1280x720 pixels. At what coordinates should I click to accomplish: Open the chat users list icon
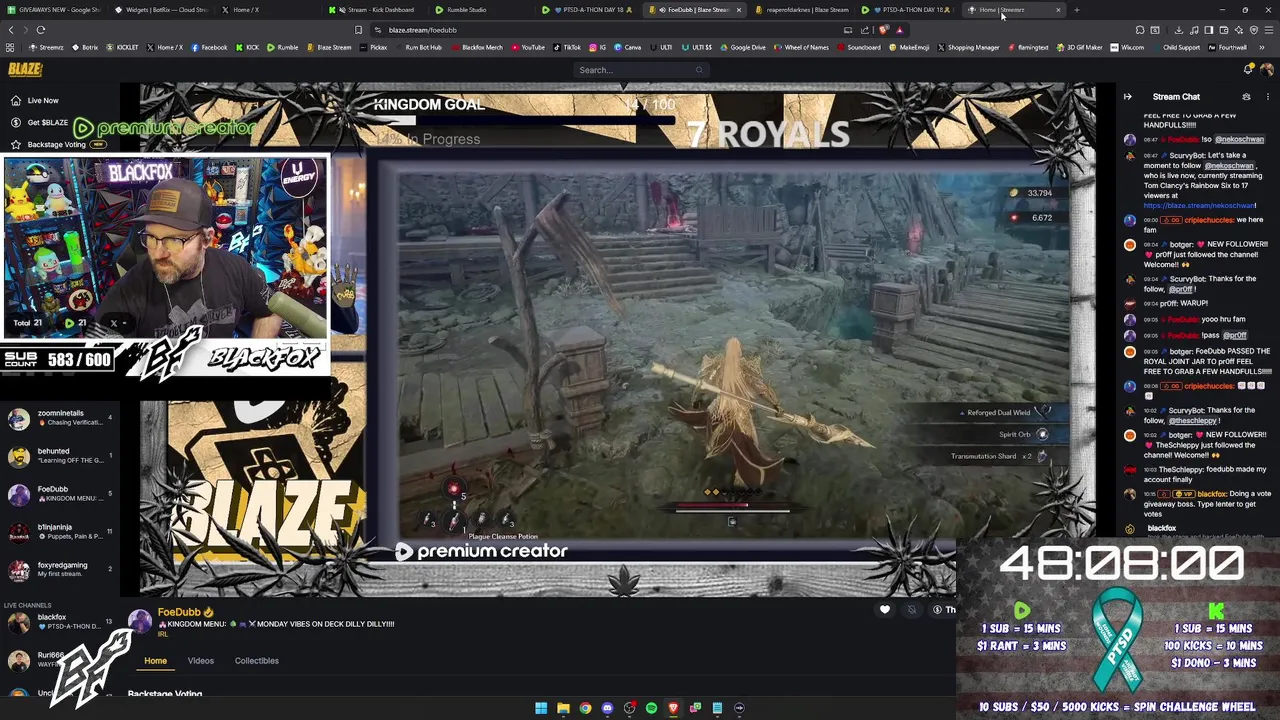(x=1246, y=97)
